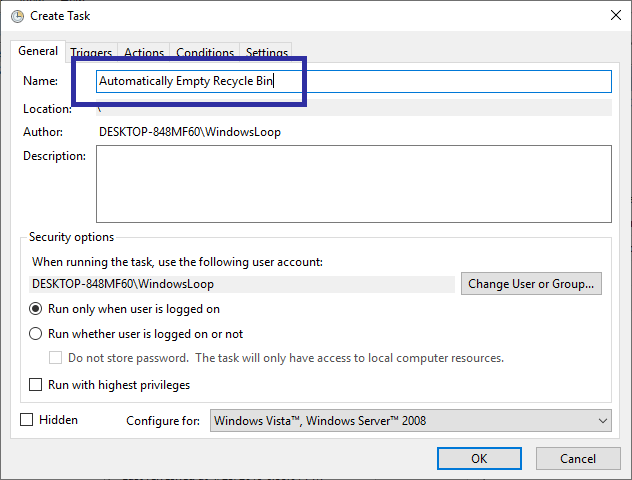Focus the Description text box
This screenshot has height=480, width=632.
click(353, 183)
